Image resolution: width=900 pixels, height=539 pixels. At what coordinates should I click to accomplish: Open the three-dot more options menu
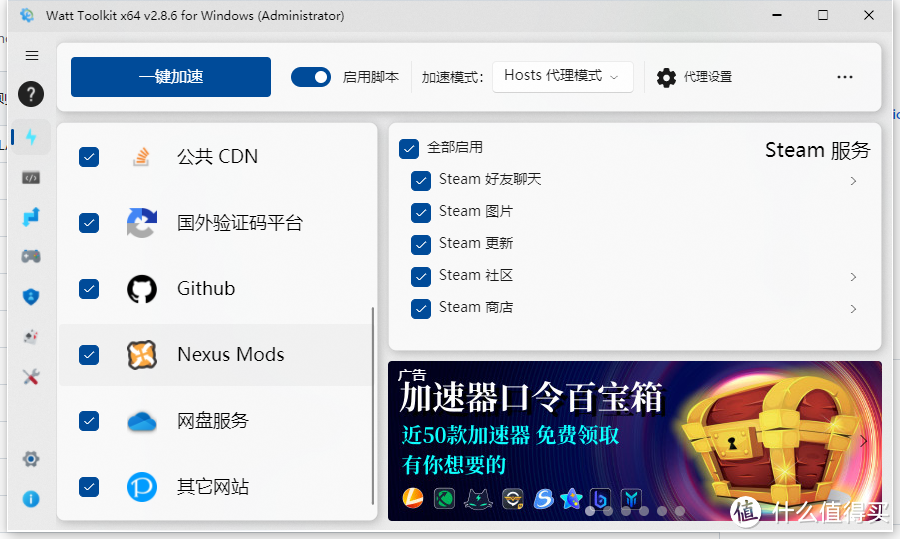[845, 77]
